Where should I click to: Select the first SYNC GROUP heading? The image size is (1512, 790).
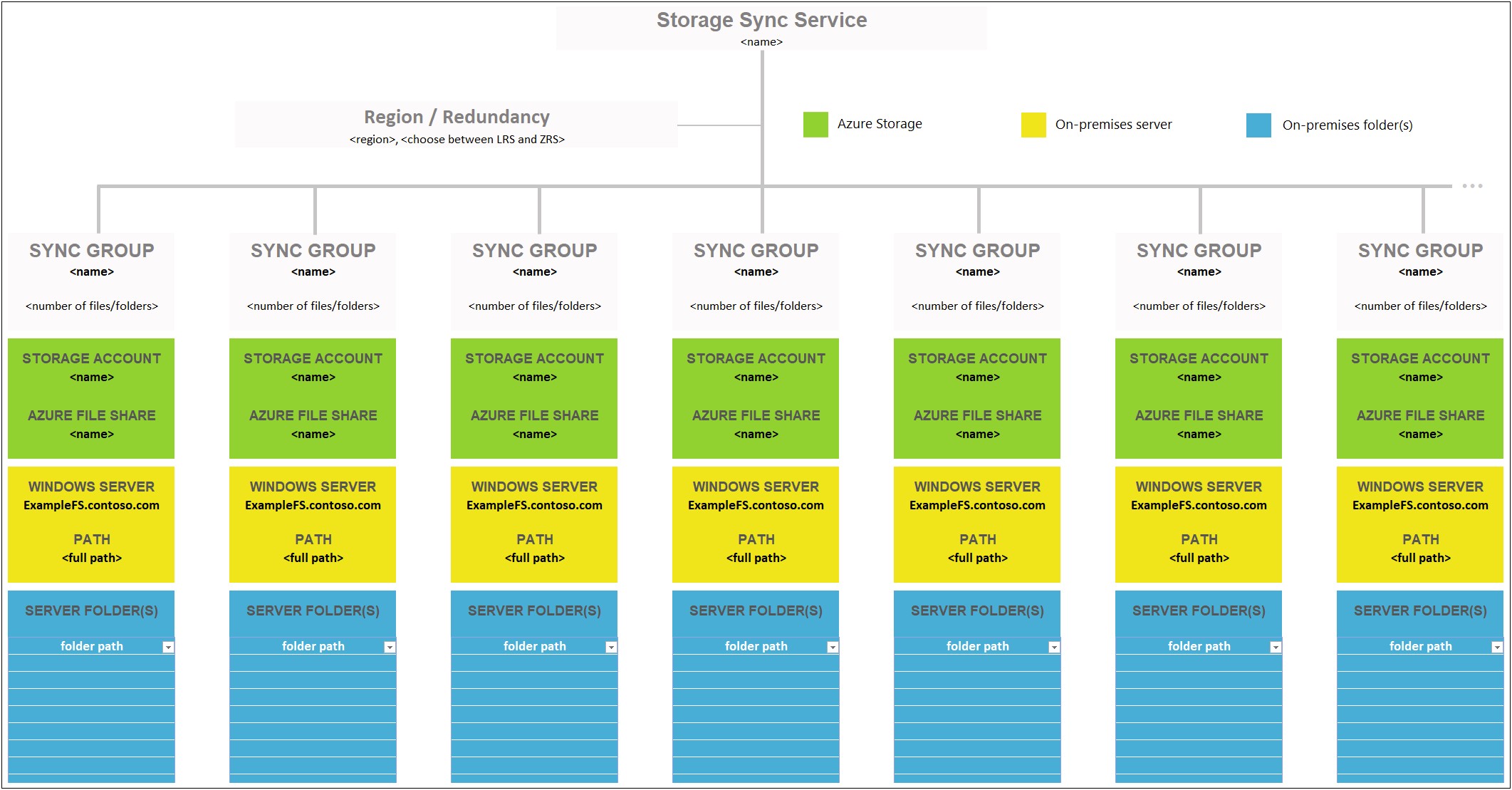pos(92,251)
